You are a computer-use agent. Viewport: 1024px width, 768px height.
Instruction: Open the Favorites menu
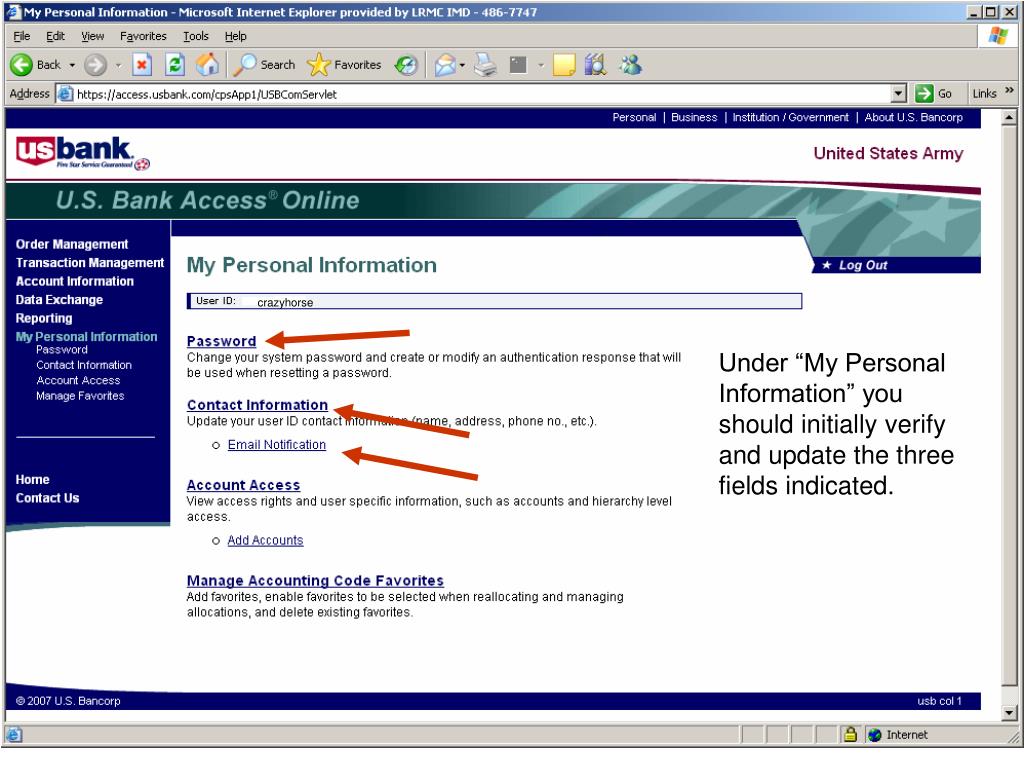pos(143,36)
